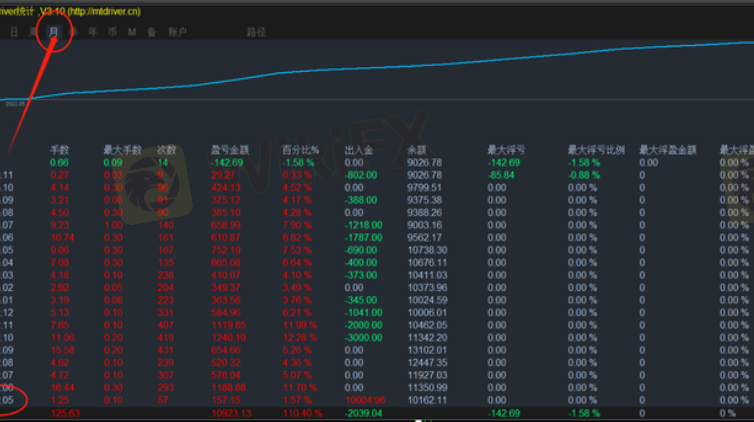Select the circled 月 (month) tab
Viewport: 754px width, 422px height.
(x=53, y=32)
